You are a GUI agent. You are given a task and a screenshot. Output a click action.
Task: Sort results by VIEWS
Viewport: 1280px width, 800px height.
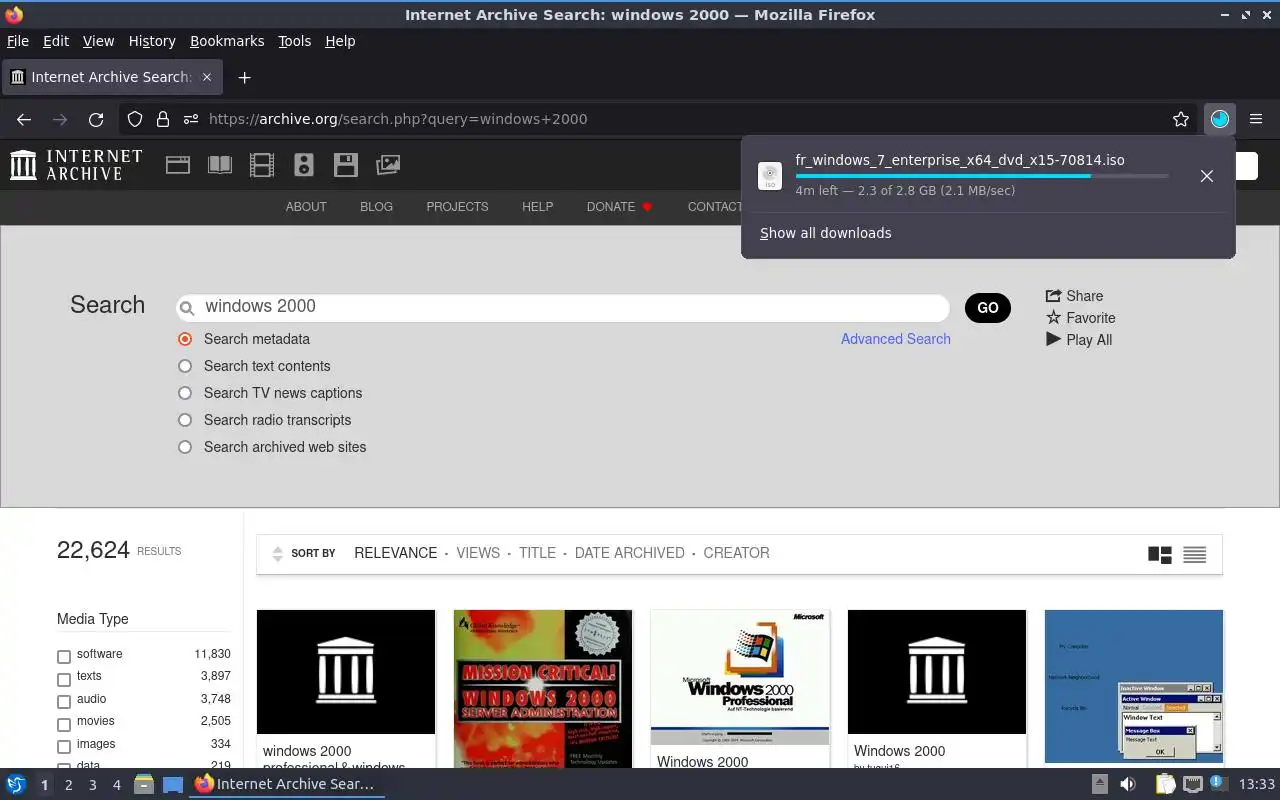click(x=478, y=553)
